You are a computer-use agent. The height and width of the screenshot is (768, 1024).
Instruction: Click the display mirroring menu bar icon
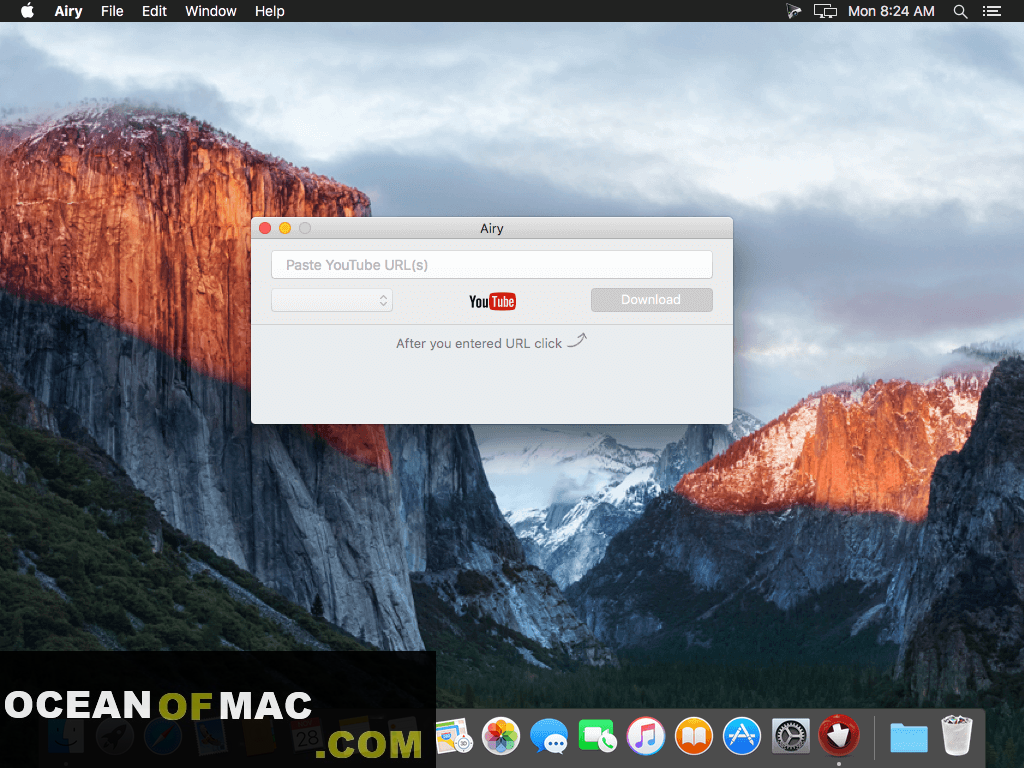pos(825,11)
